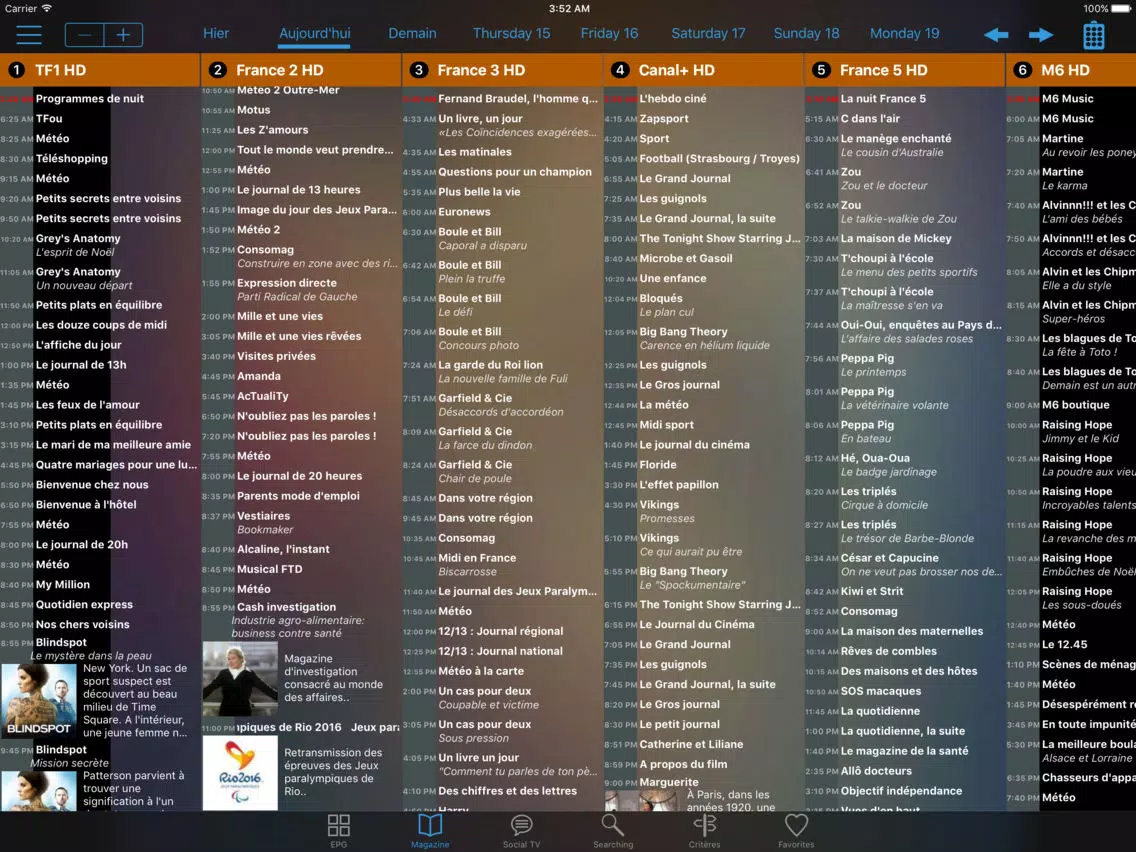This screenshot has height=852, width=1136.
Task: Select 'Parents mode d'emploi'
Action: coord(298,496)
